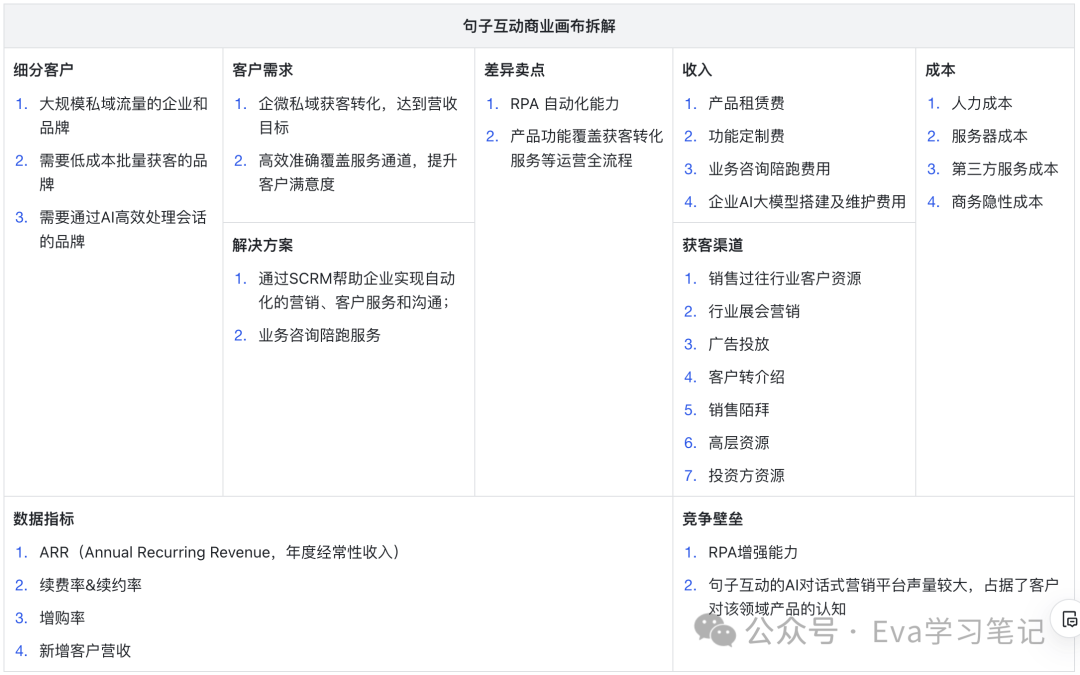The height and width of the screenshot is (675, 1080).
Task: Click the 获客渠道 section heading
Action: coord(712,245)
